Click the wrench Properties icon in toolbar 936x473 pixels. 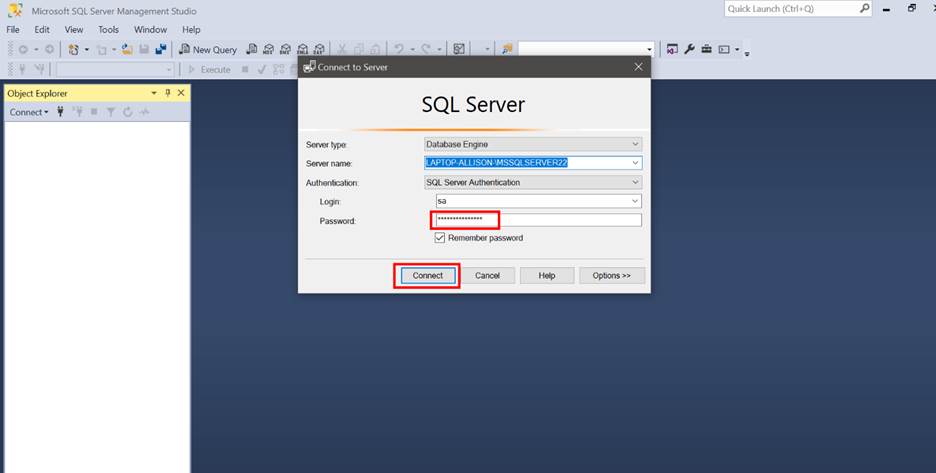coord(689,49)
